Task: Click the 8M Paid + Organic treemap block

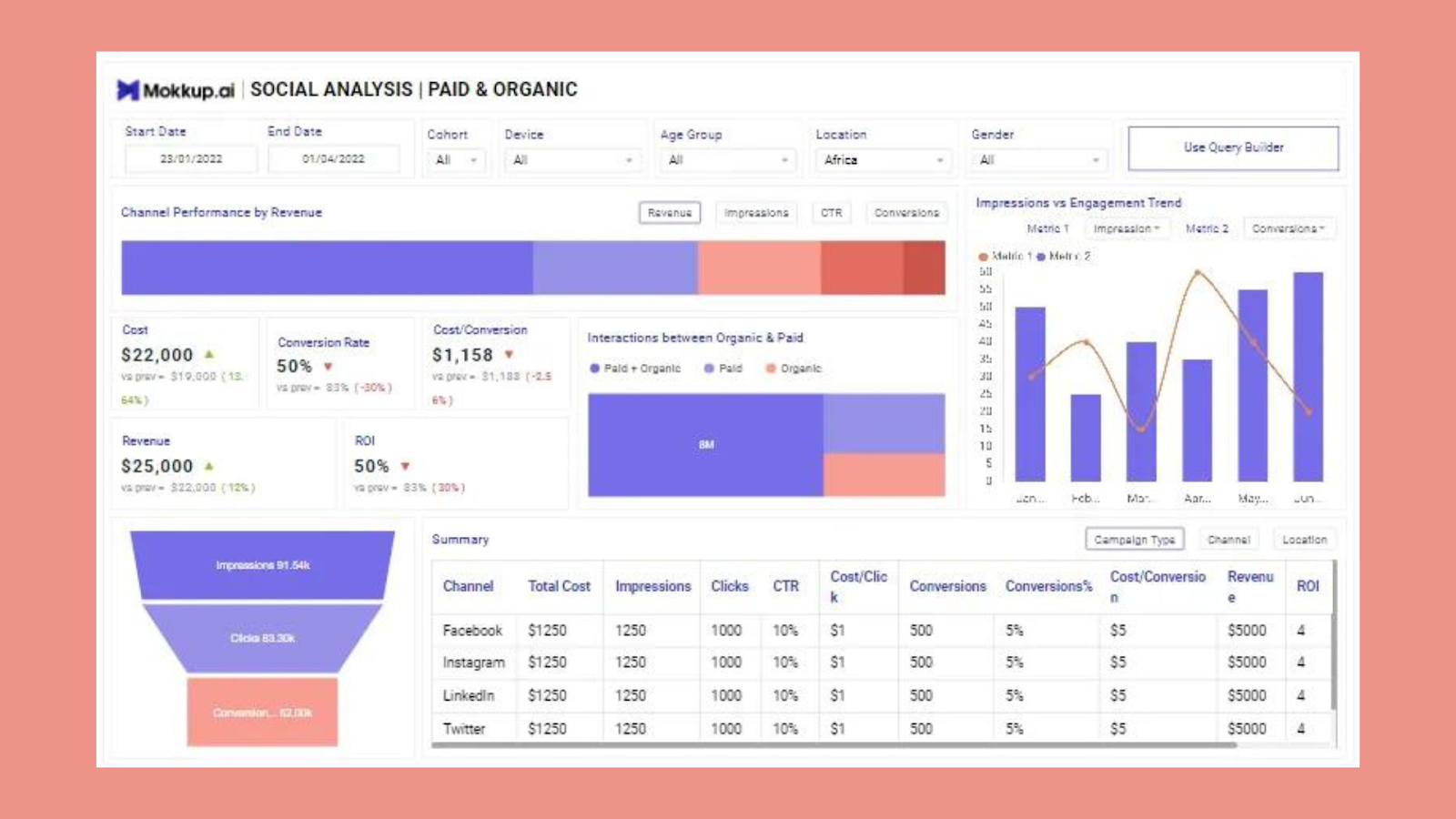Action: click(x=706, y=445)
